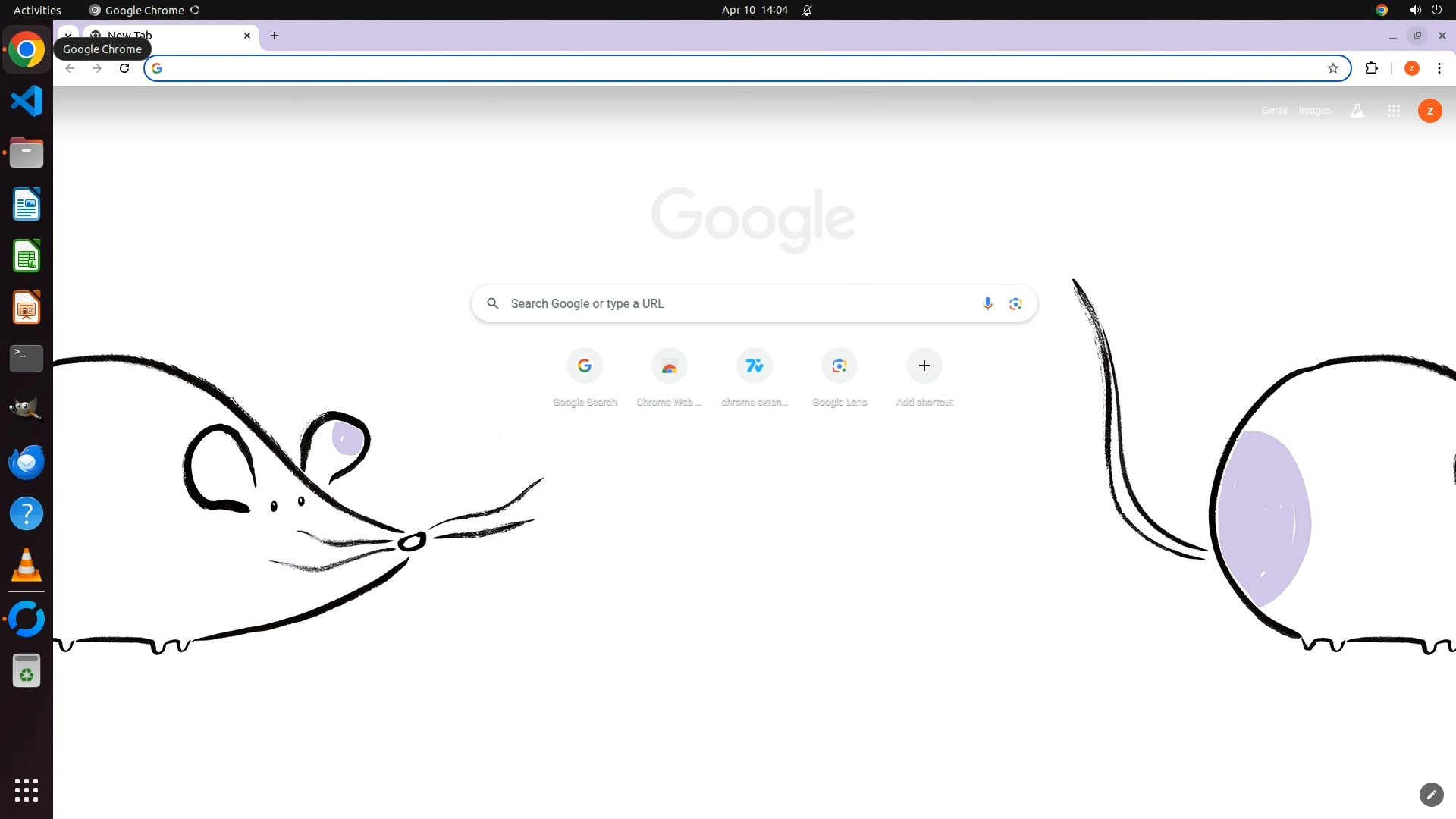Open the Images link
Image resolution: width=1456 pixels, height=819 pixels.
tap(1314, 111)
